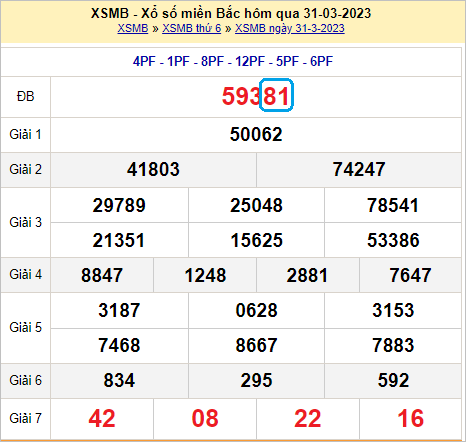This screenshot has width=466, height=442.
Task: Open the XSMB ngày 31-3-2023 link
Action: click(289, 29)
